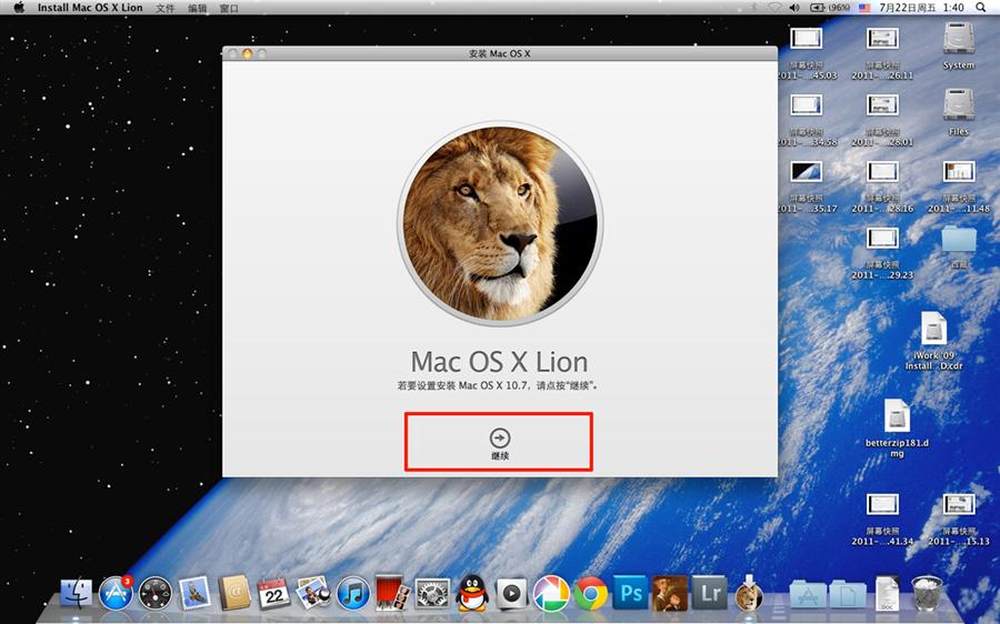Open the Install Mac OS X Lion menu

click(90, 8)
